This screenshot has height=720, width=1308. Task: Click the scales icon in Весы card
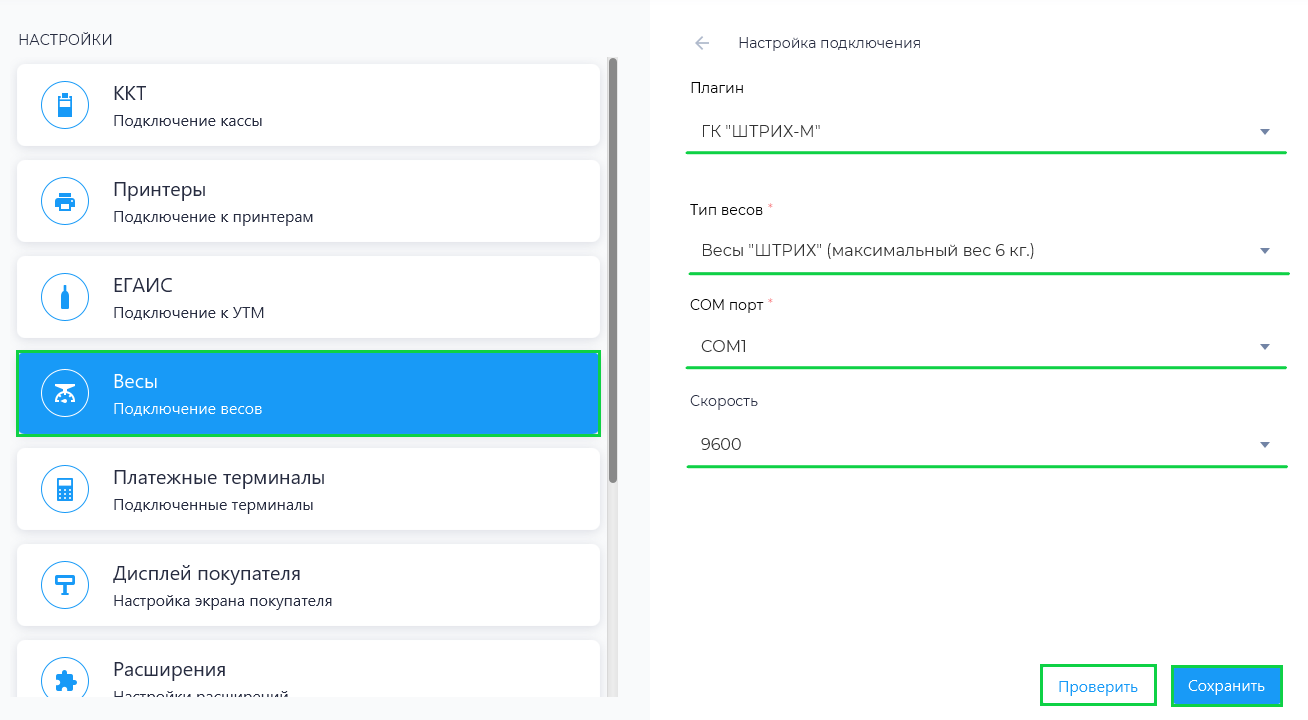click(x=65, y=393)
